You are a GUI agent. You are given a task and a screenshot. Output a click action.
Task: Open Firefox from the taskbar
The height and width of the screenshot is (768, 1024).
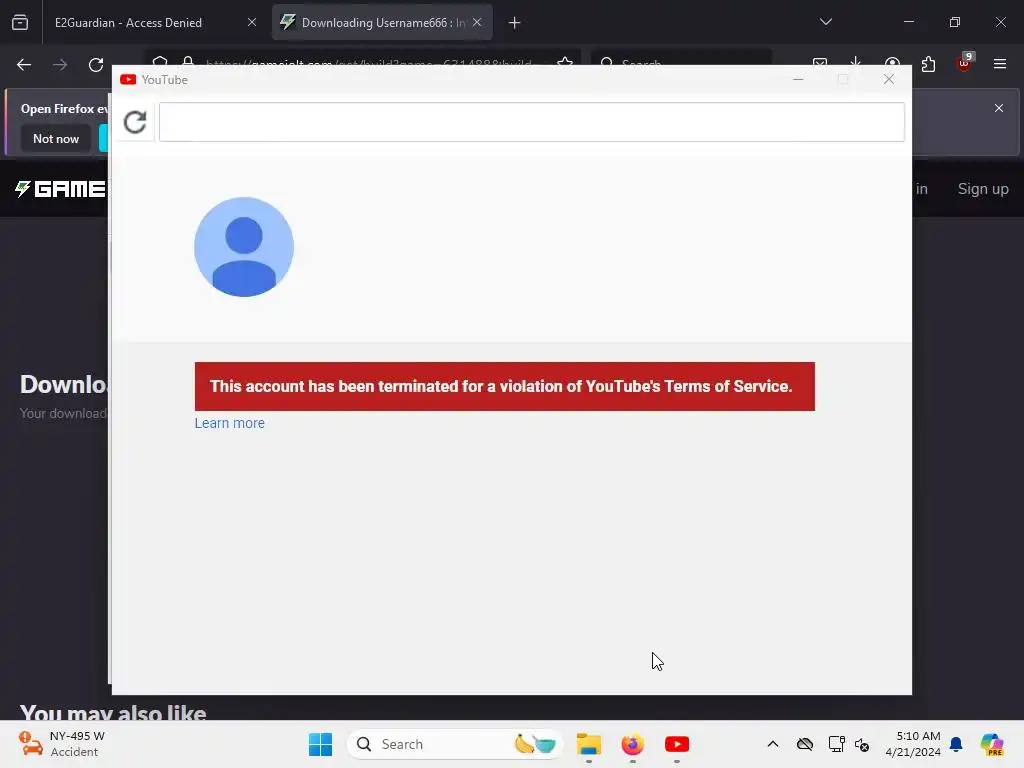632,744
